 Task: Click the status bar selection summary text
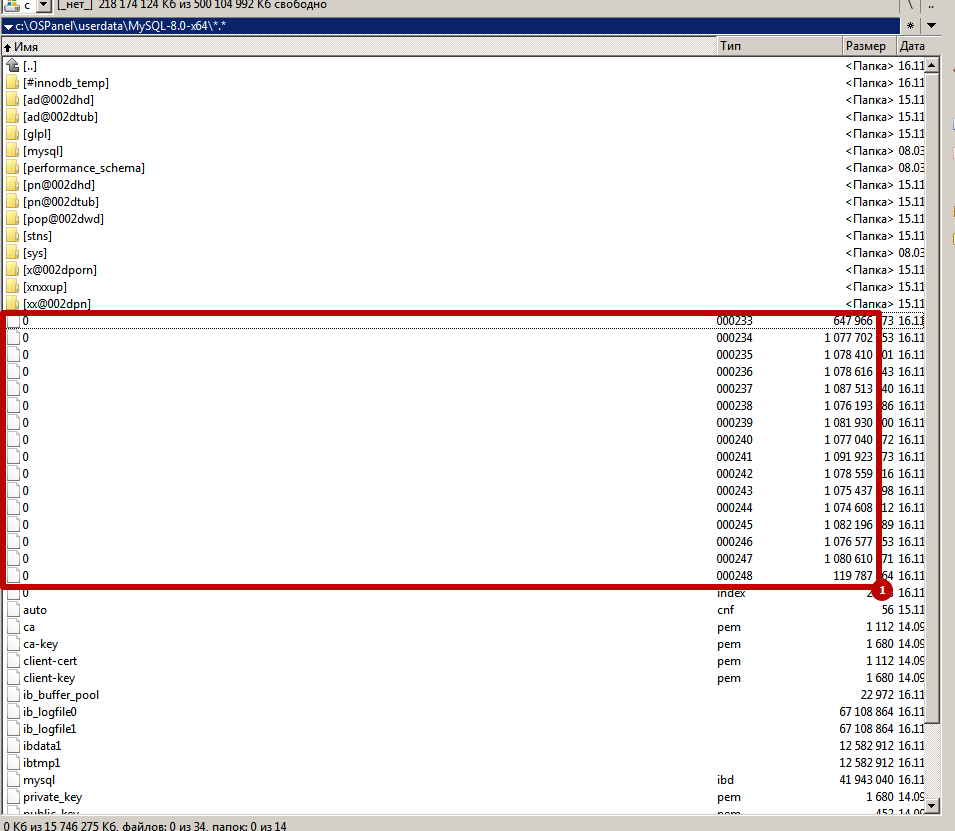[145, 826]
